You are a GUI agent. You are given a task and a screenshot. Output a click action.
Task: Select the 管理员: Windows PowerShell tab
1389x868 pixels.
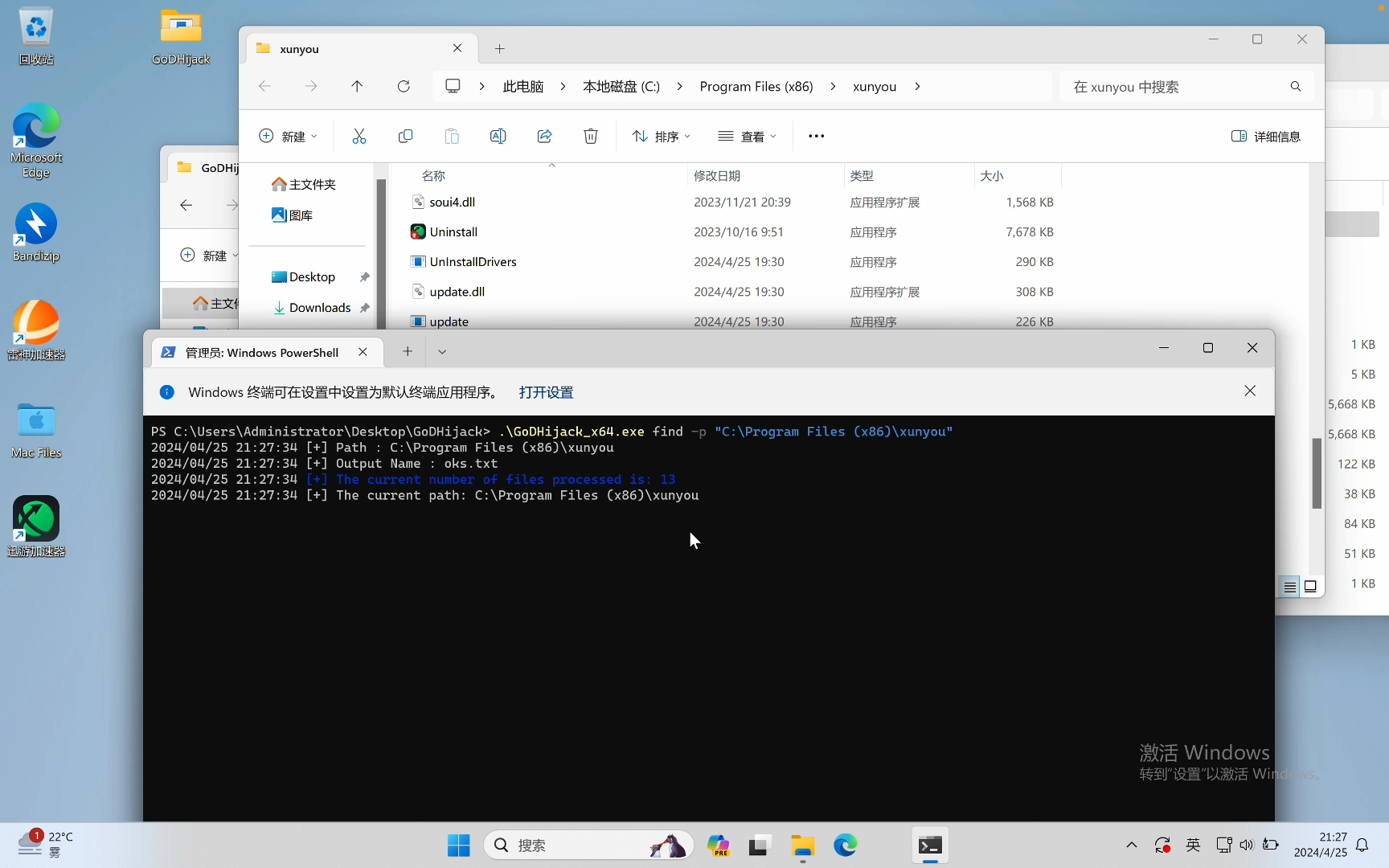tap(268, 352)
